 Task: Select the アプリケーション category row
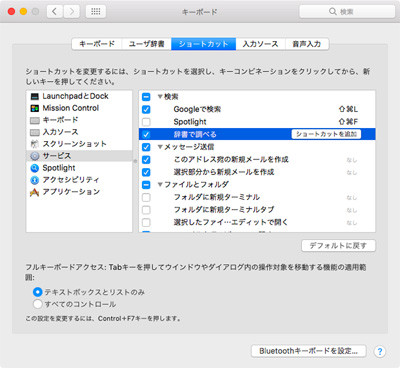point(79,192)
